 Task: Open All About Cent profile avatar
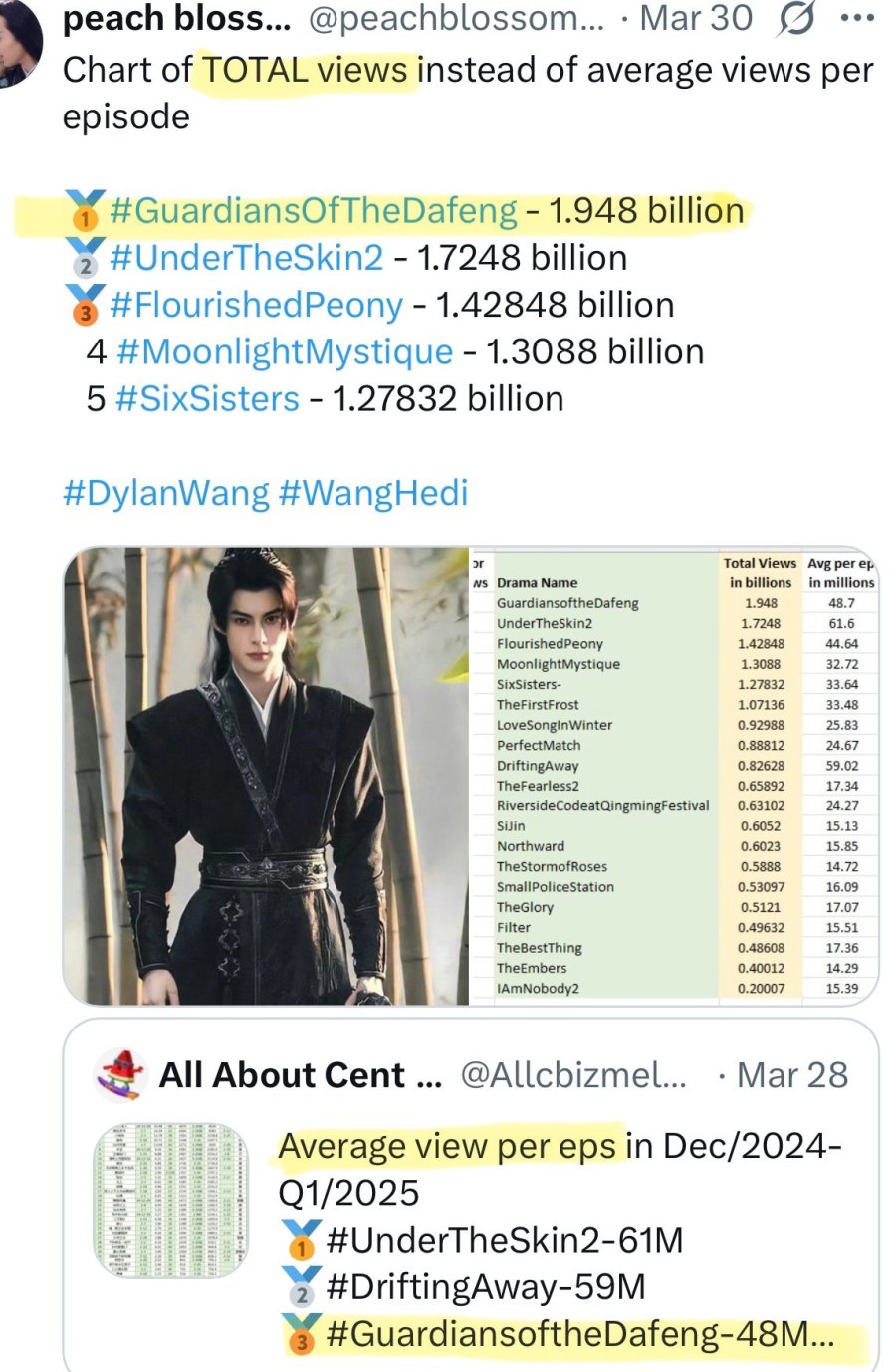pos(119,1075)
